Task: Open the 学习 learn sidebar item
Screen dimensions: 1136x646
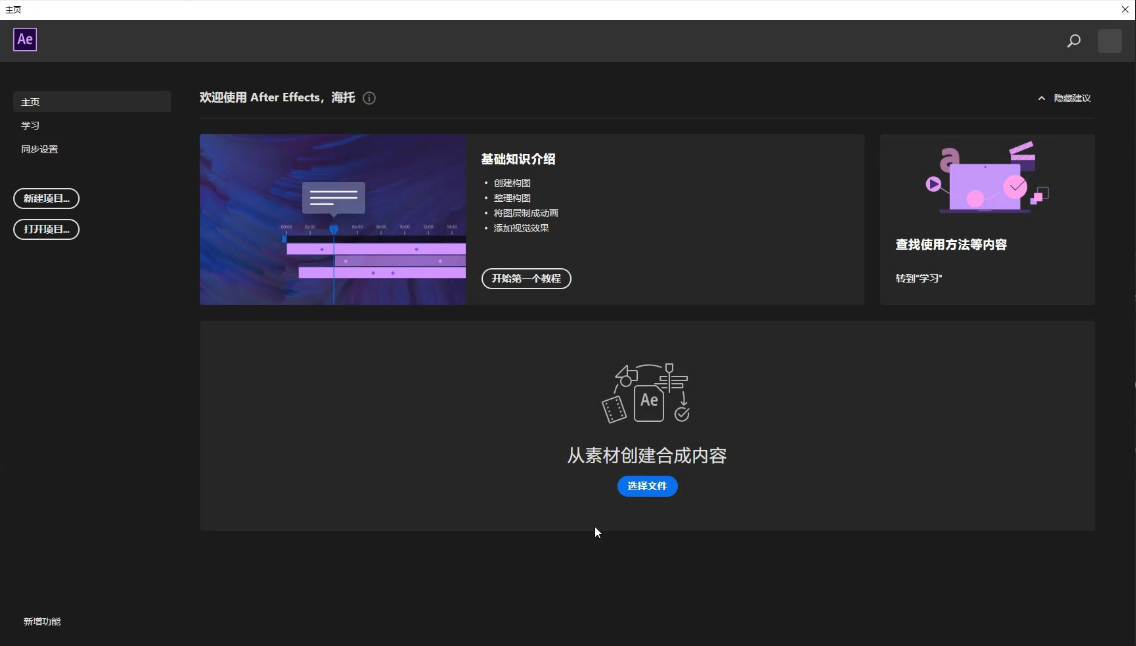Action: [x=30, y=125]
